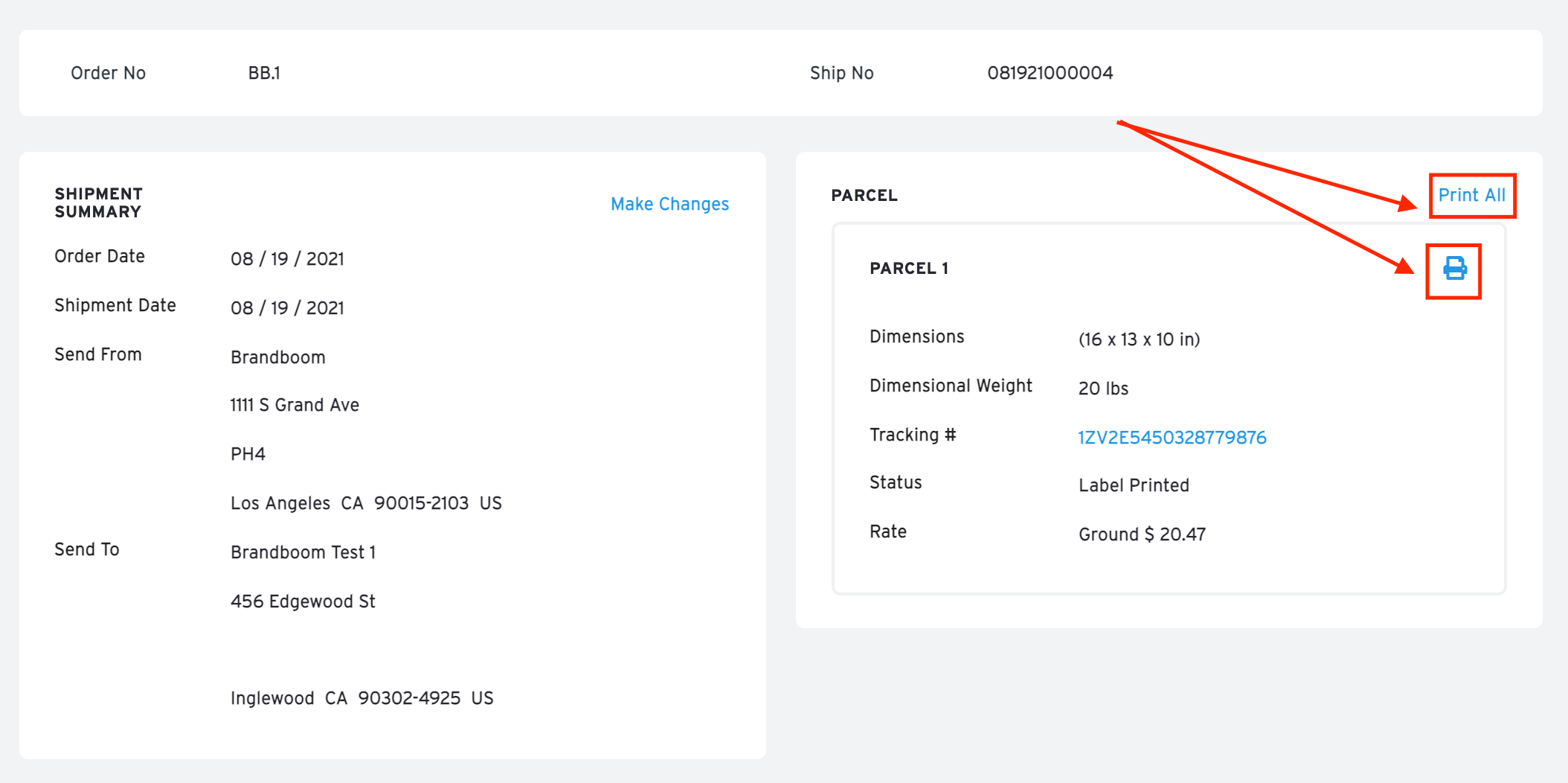Click the Label Printed status value
Viewport: 1568px width, 783px height.
point(1134,485)
